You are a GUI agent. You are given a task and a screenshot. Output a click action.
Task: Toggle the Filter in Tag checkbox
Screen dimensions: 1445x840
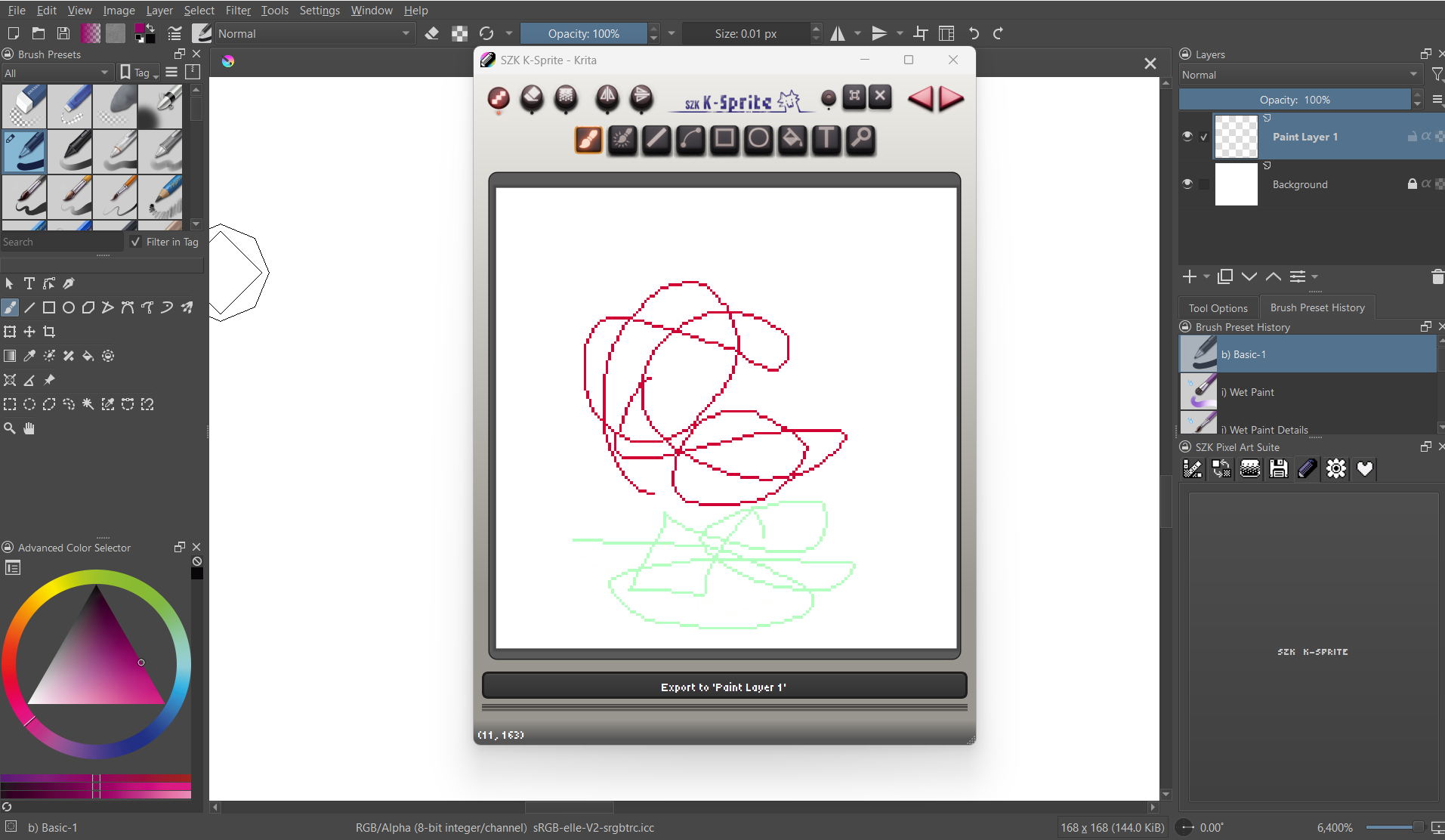(136, 242)
